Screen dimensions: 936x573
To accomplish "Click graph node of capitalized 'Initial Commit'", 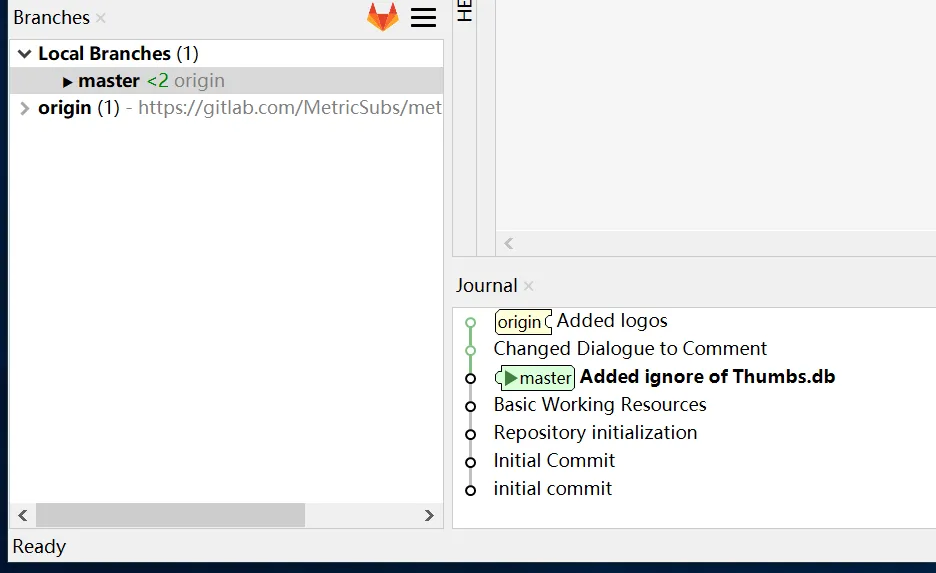I will pos(470,463).
